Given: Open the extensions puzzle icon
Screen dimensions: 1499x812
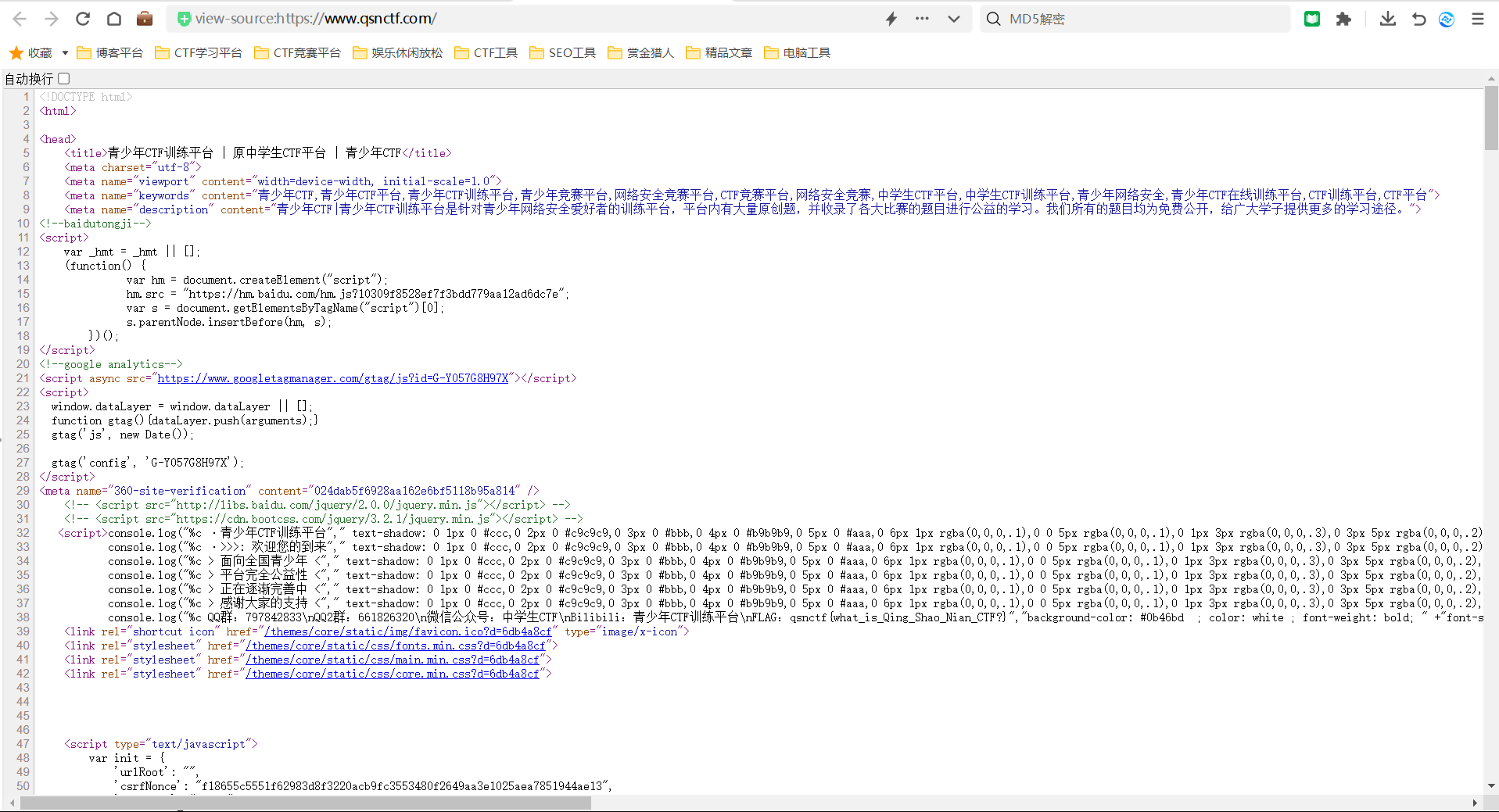Looking at the screenshot, I should (1343, 19).
